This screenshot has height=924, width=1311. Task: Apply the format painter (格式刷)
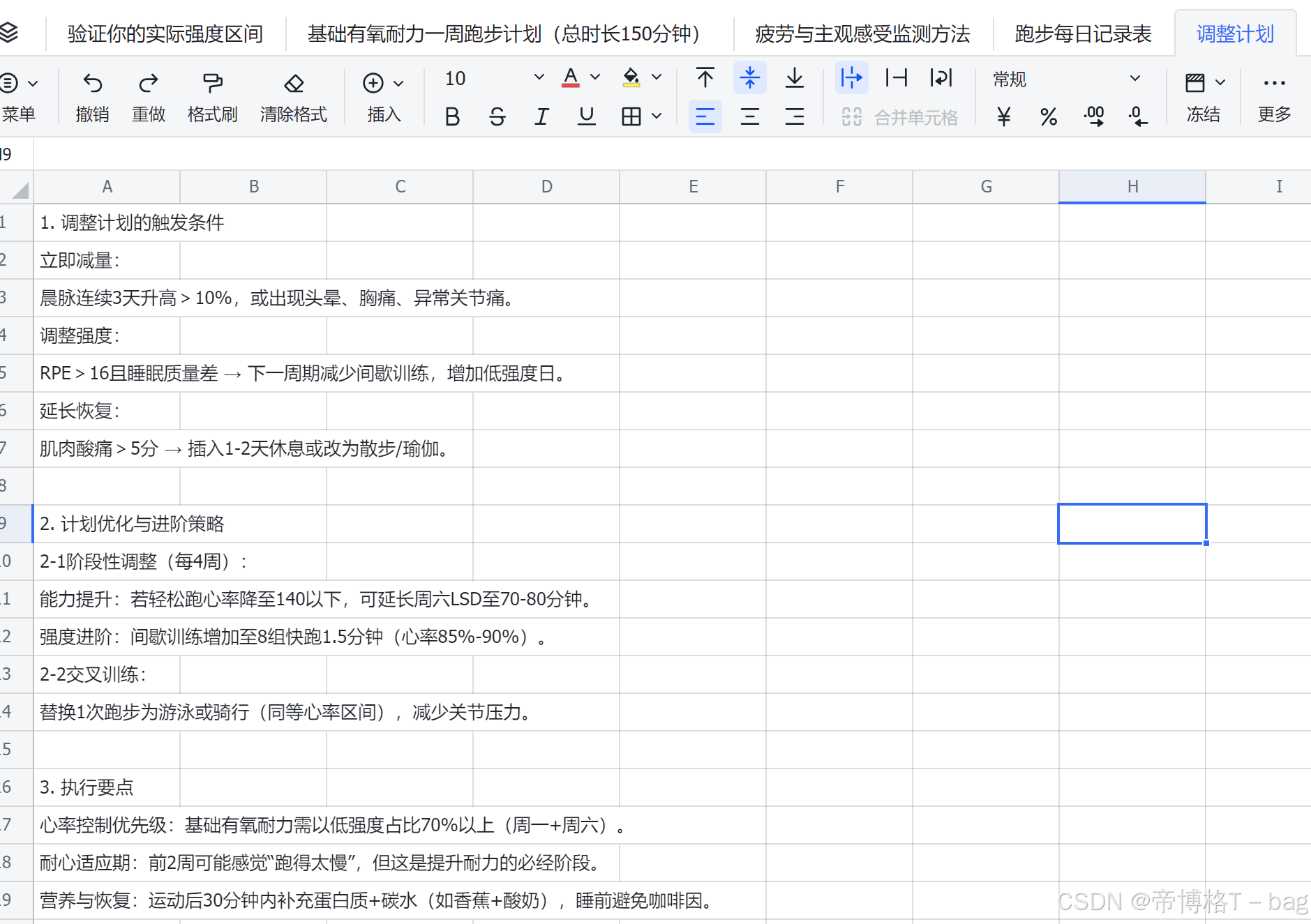click(211, 96)
